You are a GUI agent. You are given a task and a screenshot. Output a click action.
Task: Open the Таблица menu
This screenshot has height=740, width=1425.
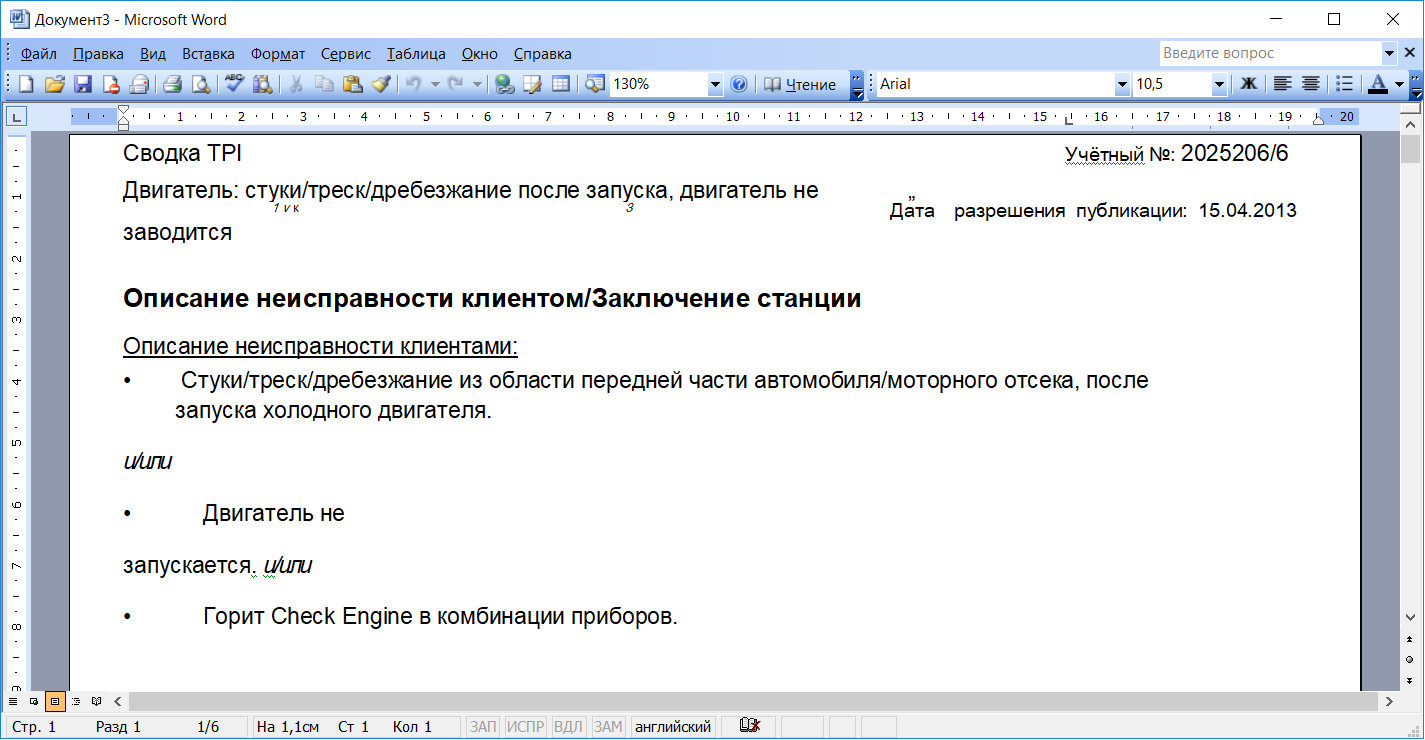pyautogui.click(x=416, y=54)
